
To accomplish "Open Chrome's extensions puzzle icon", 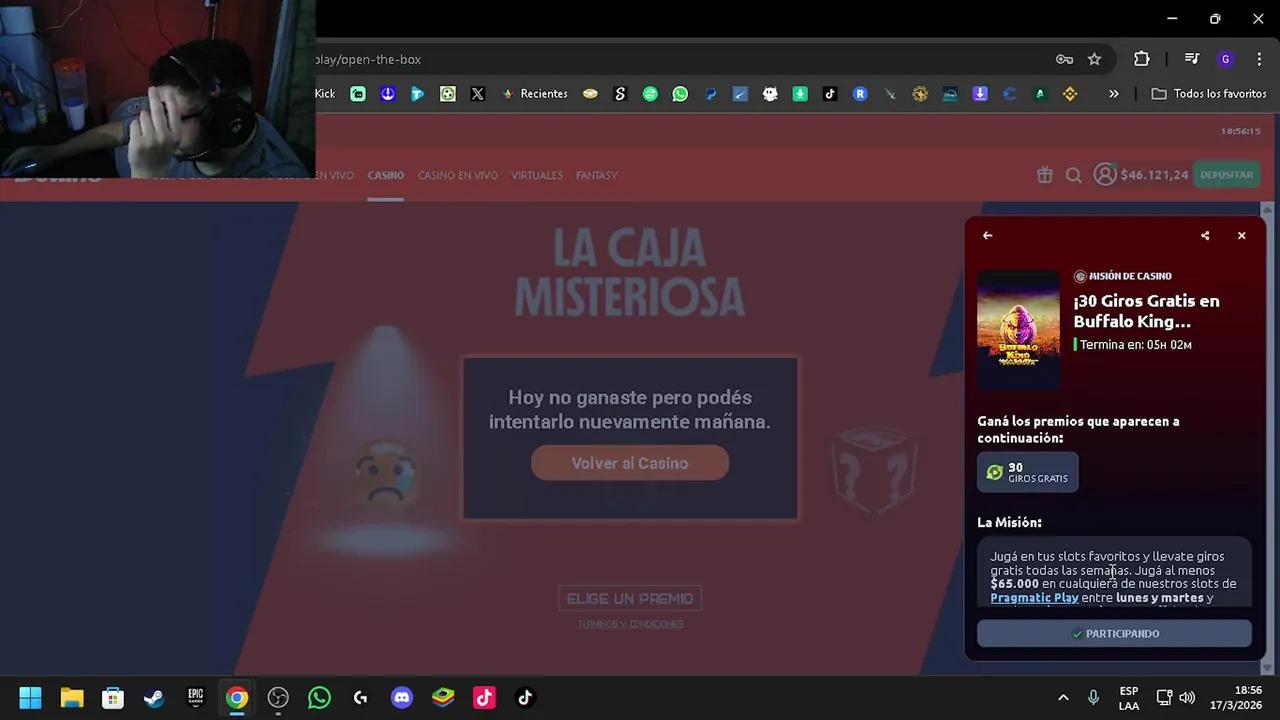I will point(1141,59).
